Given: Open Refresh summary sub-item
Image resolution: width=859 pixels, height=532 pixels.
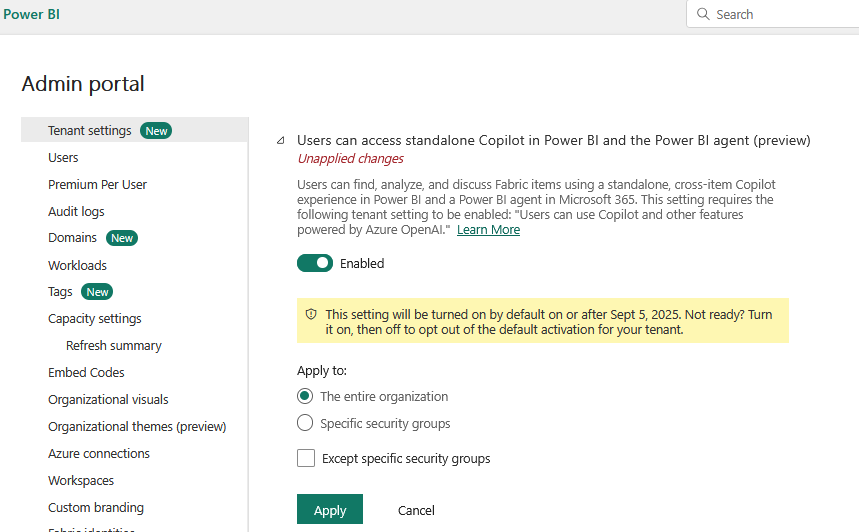Looking at the screenshot, I should tap(113, 346).
